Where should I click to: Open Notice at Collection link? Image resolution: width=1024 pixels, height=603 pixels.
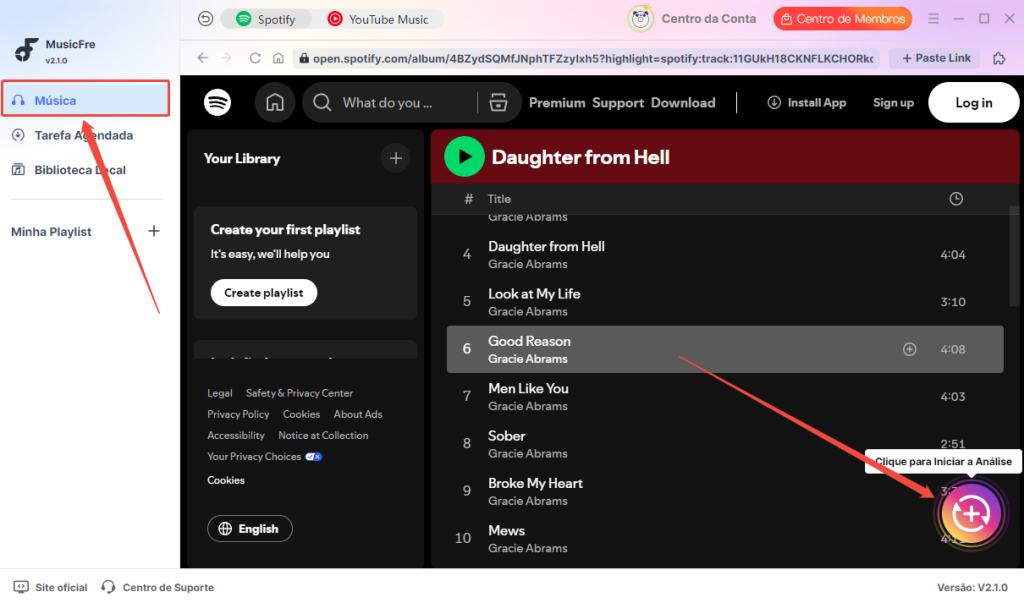[x=323, y=435]
